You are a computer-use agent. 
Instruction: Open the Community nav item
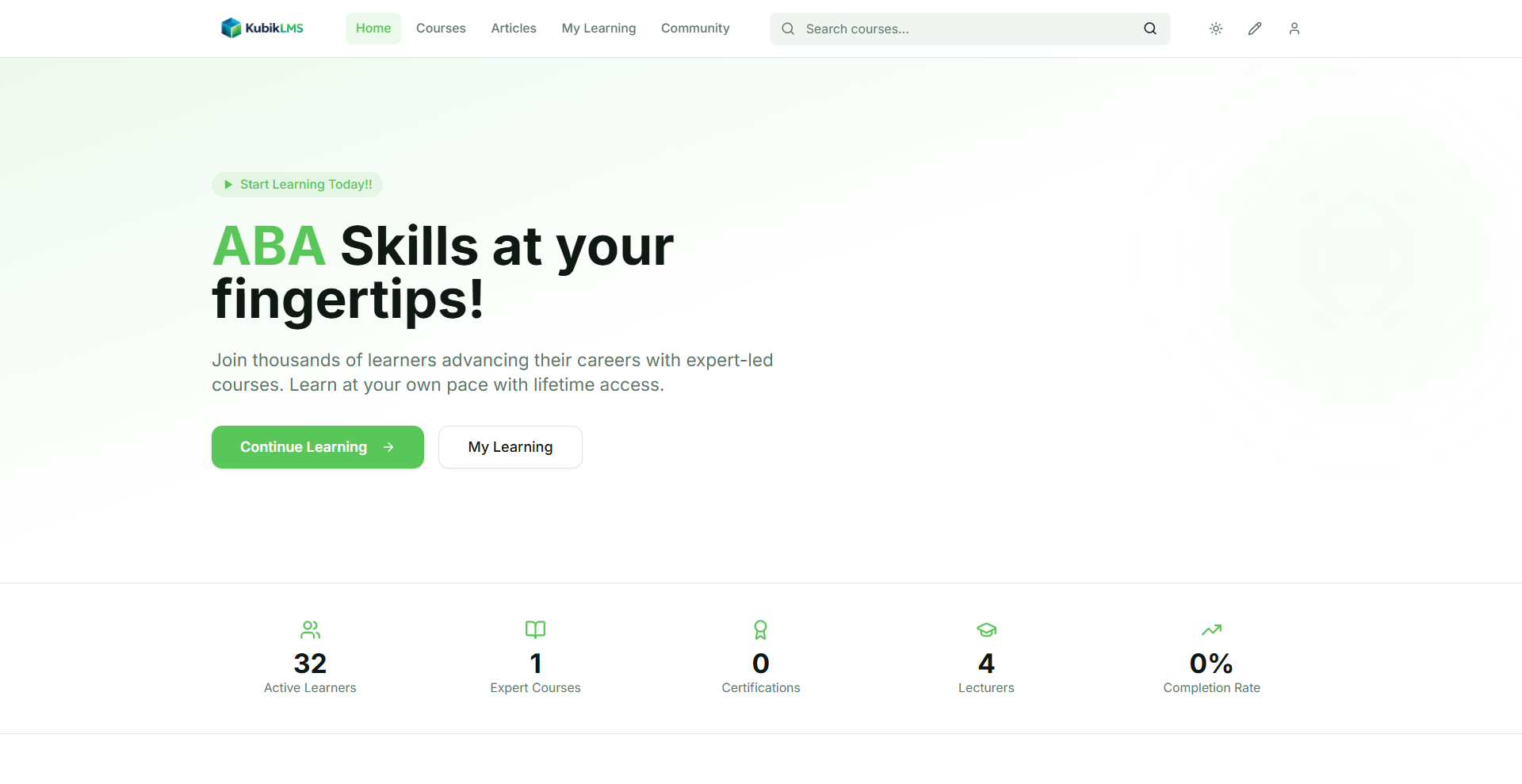695,29
